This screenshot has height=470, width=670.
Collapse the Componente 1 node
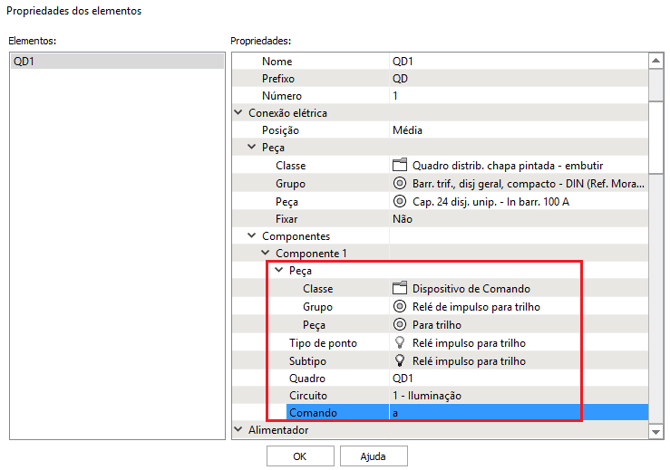pos(266,254)
